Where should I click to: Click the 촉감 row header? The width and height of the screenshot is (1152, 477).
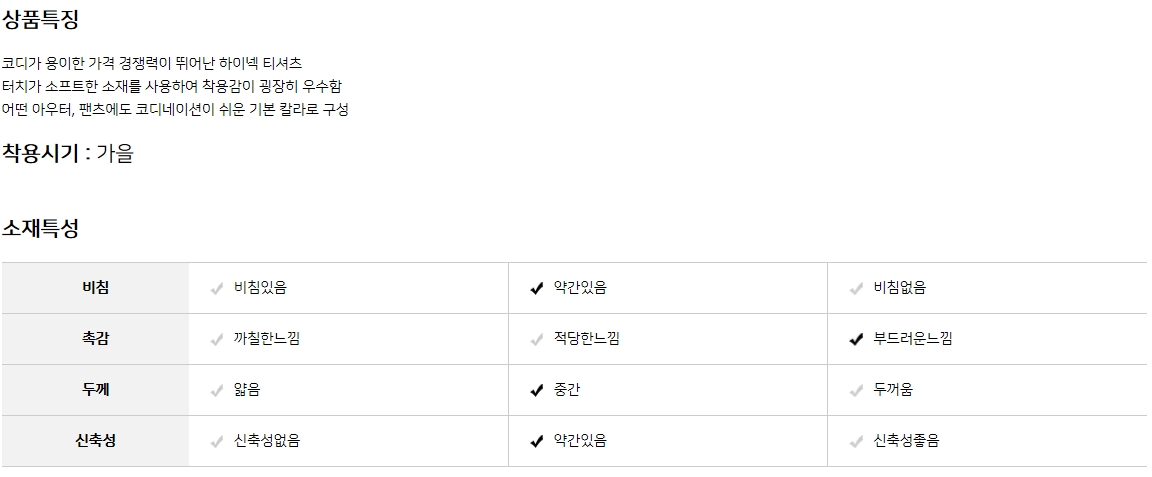tap(96, 339)
